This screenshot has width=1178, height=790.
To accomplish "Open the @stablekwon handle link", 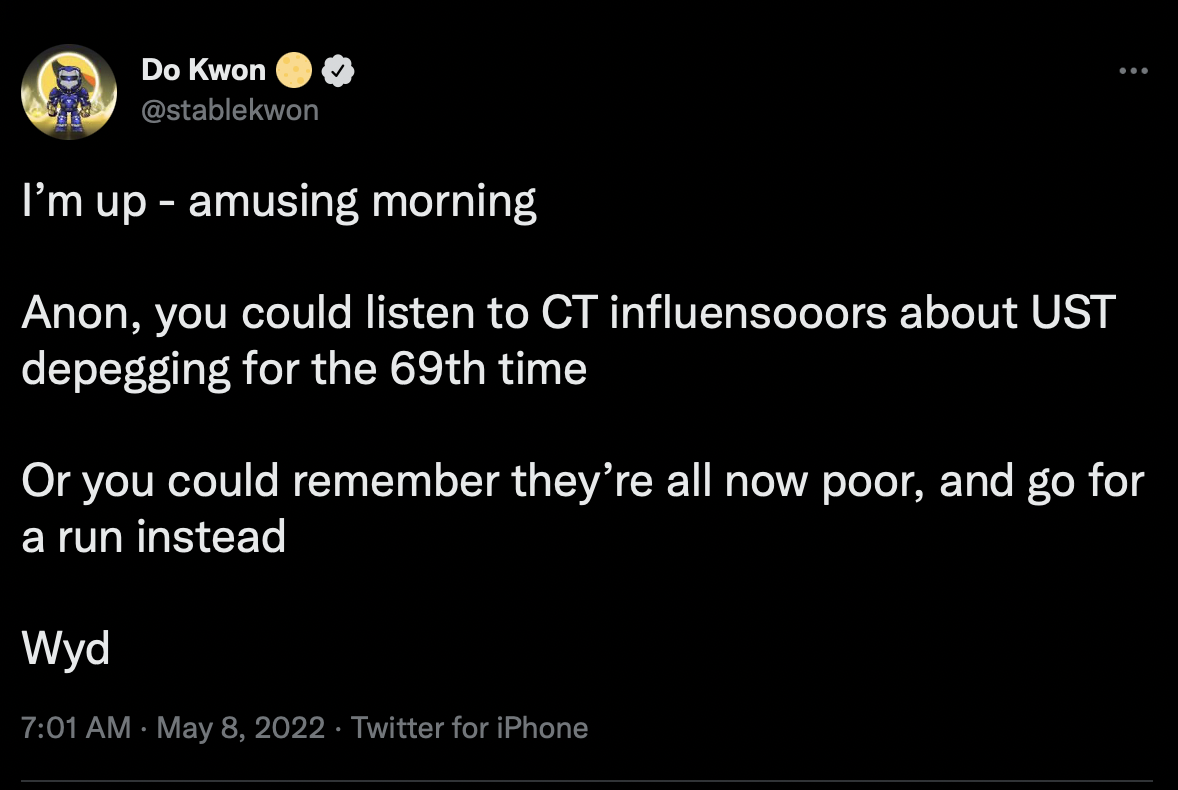I will point(230,110).
